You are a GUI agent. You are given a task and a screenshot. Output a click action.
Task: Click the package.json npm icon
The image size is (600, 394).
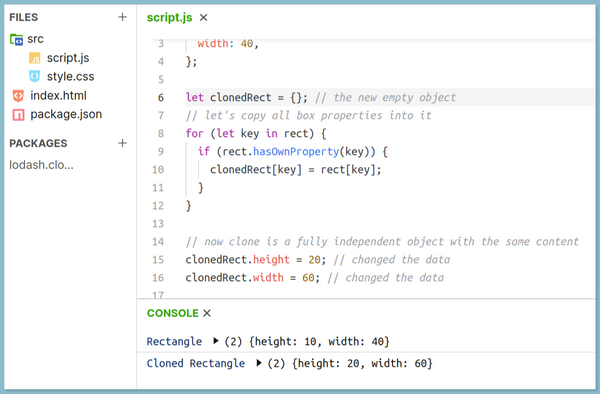click(18, 114)
